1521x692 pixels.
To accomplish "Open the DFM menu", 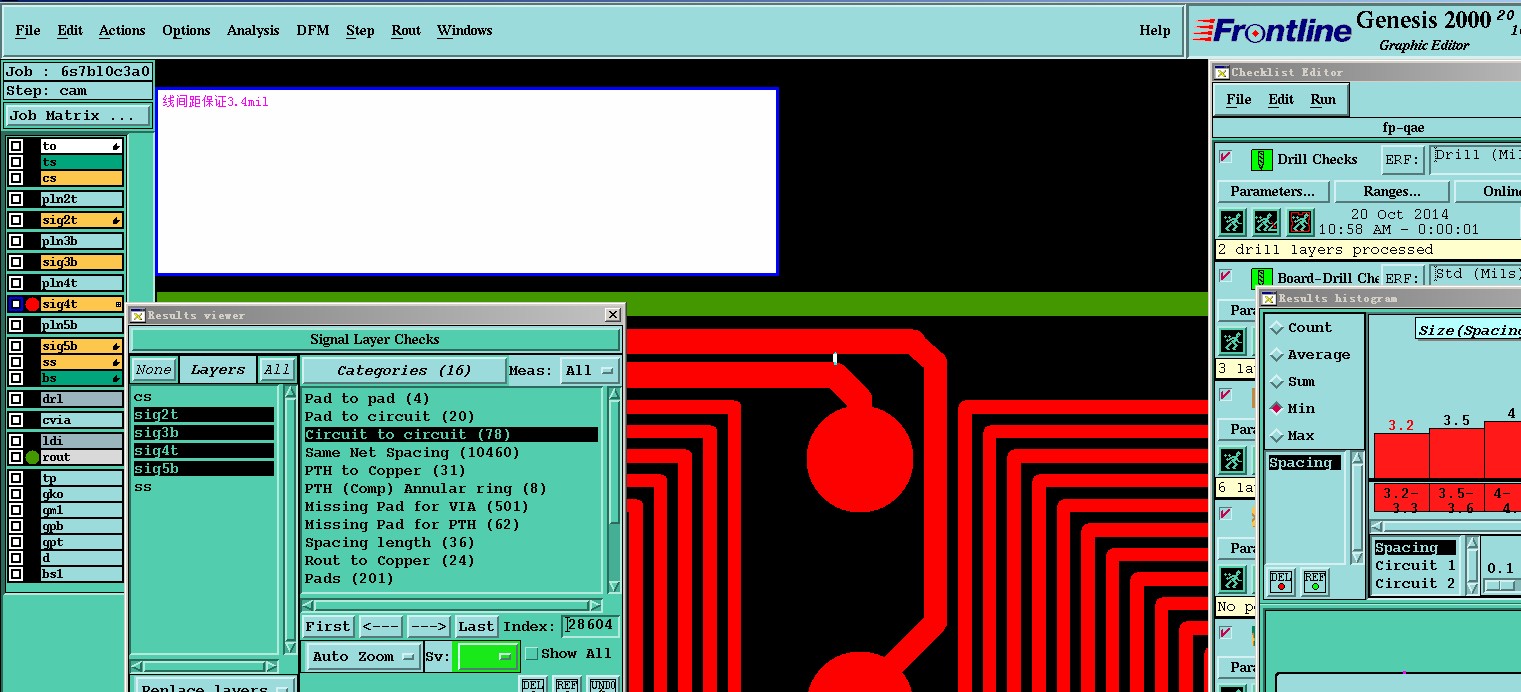I will click(x=313, y=30).
